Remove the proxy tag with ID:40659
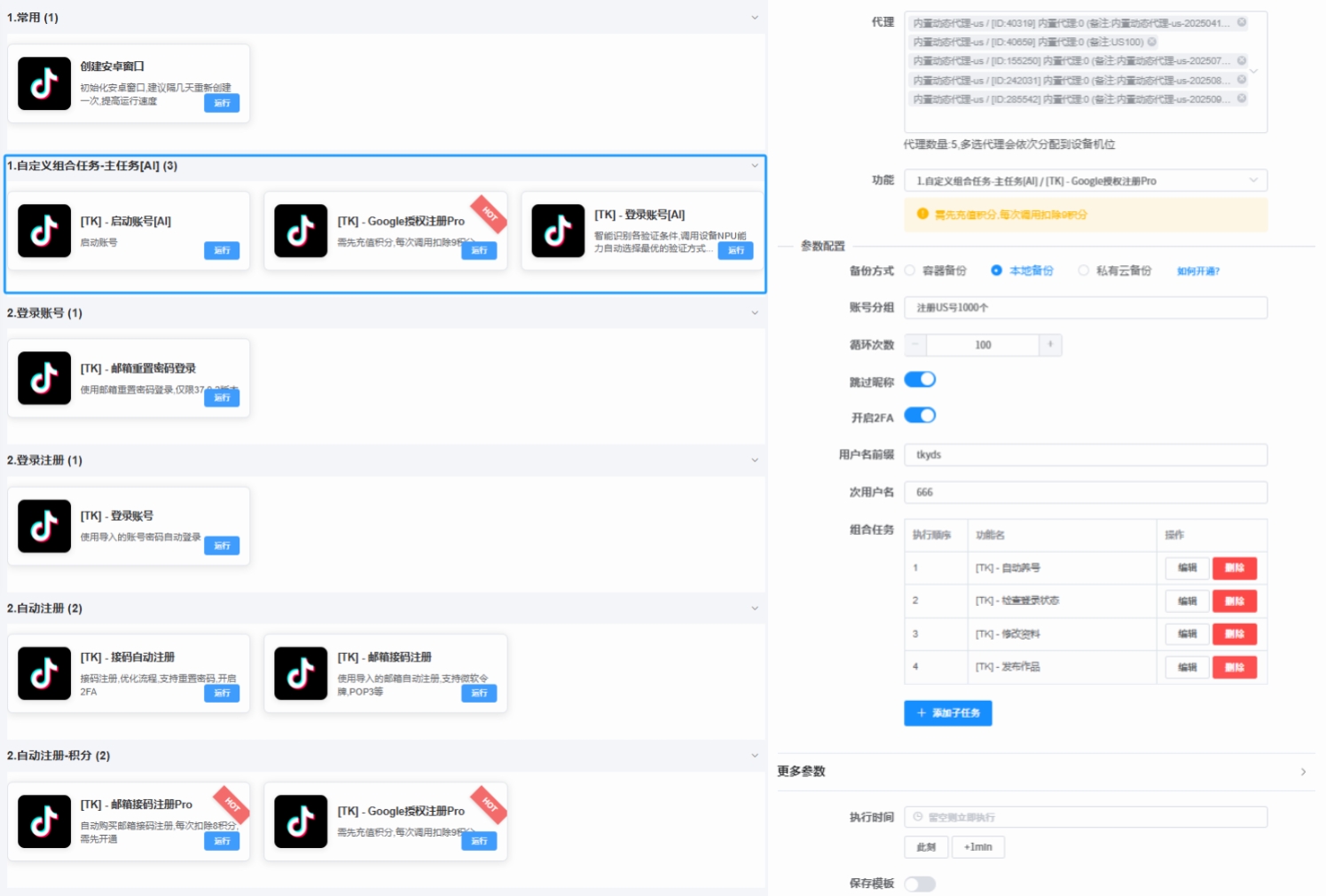 (x=1152, y=42)
